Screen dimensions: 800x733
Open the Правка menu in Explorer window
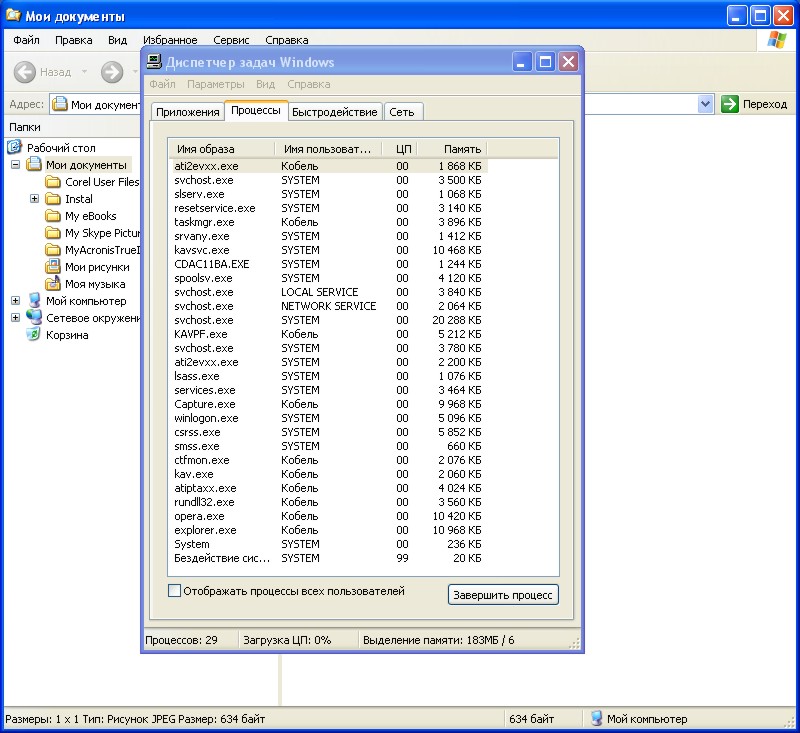[x=74, y=40]
